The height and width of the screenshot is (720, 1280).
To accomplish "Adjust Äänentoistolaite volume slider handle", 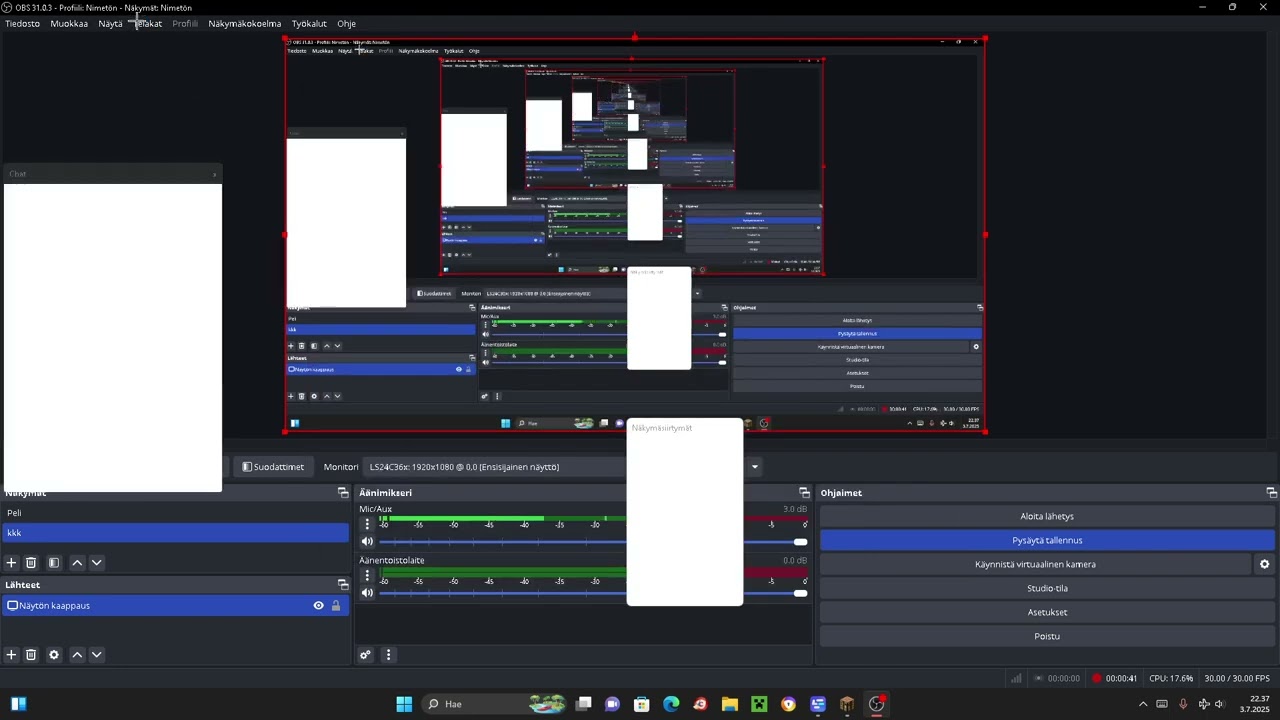I will (x=800, y=593).
